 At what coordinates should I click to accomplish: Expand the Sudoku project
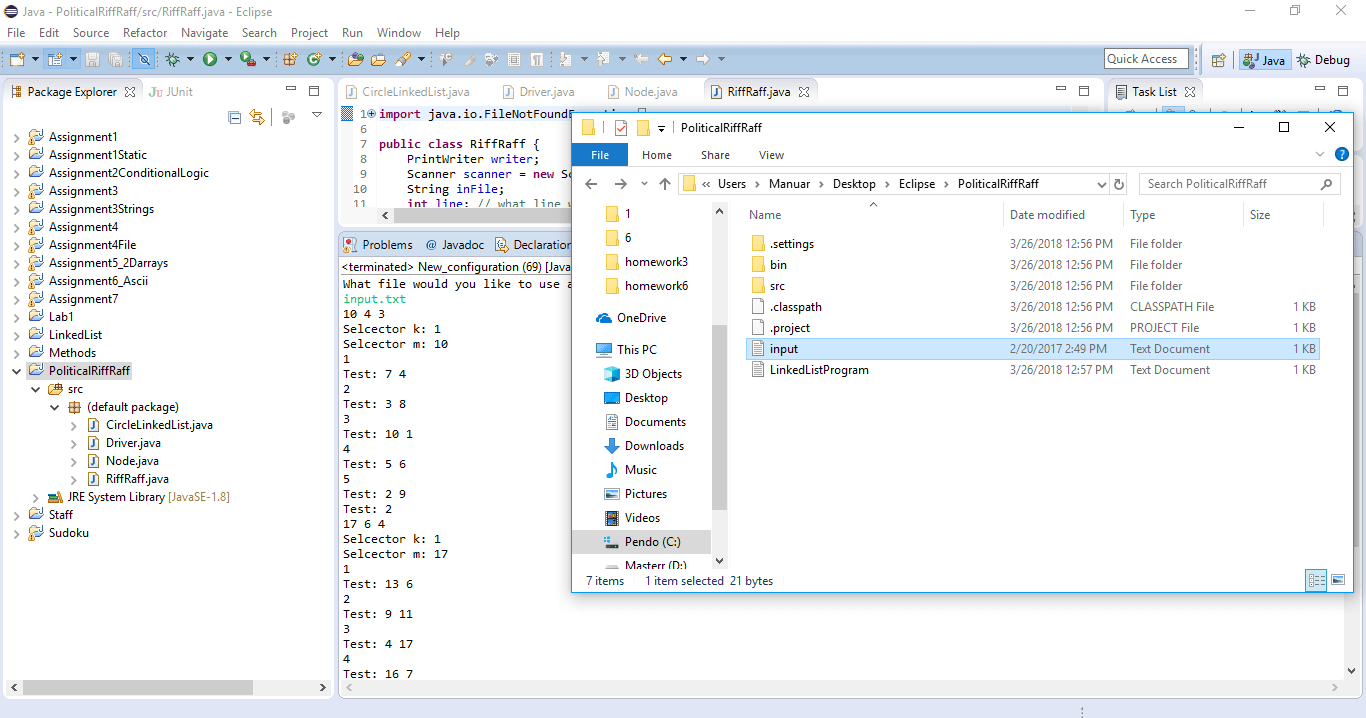point(16,533)
